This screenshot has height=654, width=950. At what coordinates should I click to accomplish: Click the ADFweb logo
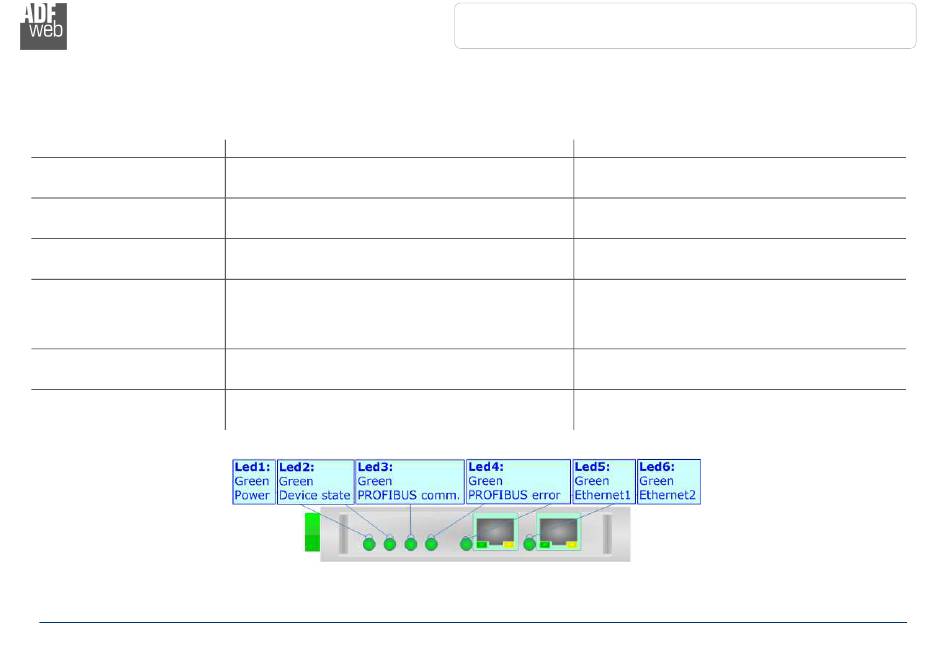pos(43,26)
